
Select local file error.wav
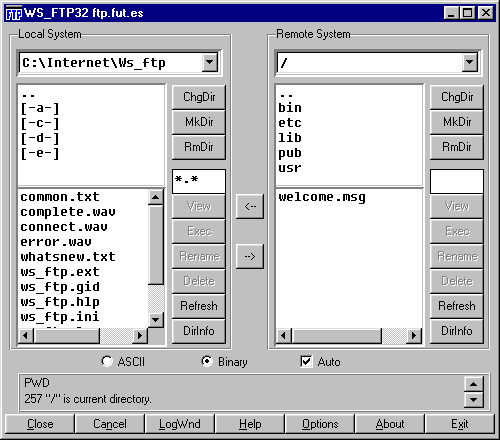(56, 242)
